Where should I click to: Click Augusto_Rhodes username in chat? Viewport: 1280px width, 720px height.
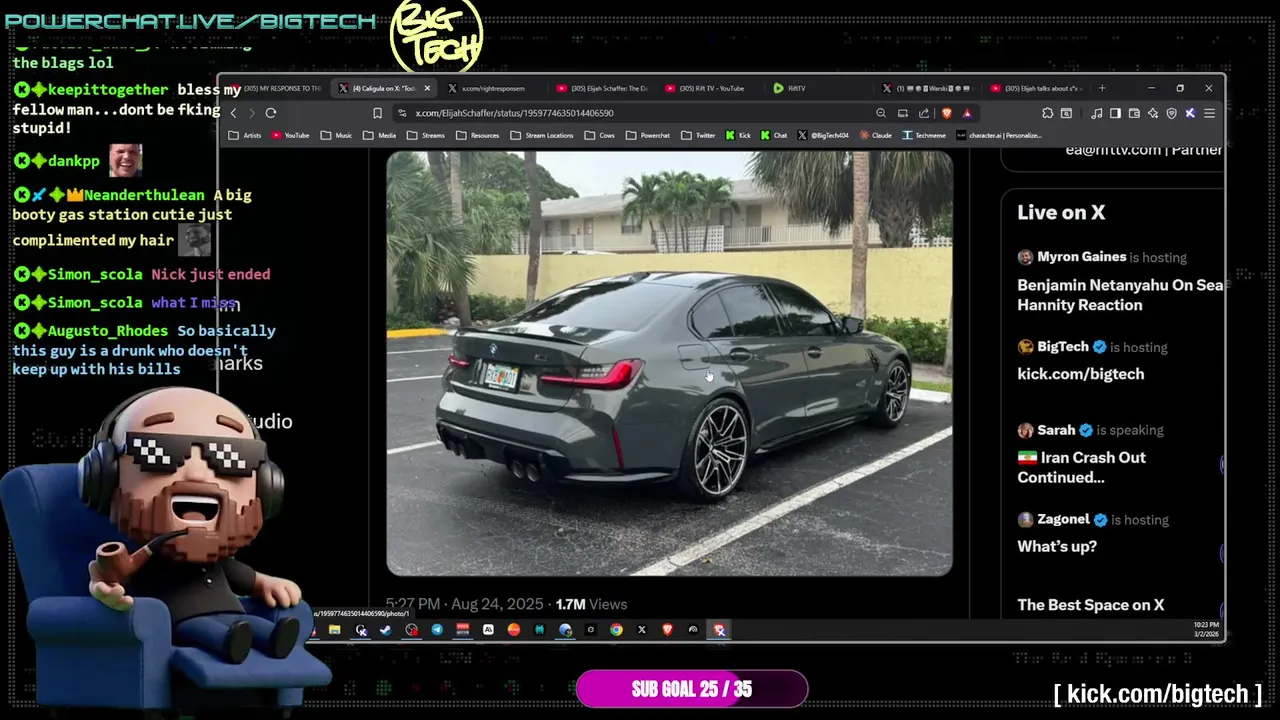pos(109,331)
